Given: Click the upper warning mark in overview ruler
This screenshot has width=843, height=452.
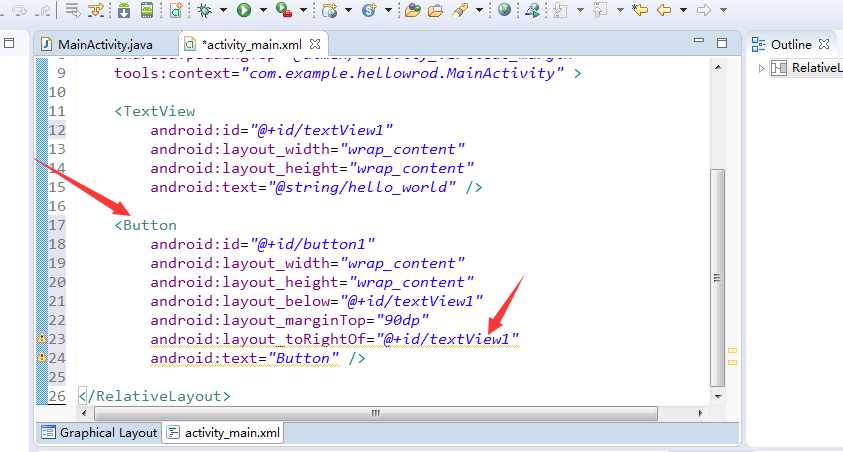Looking at the screenshot, I should click(x=732, y=350).
